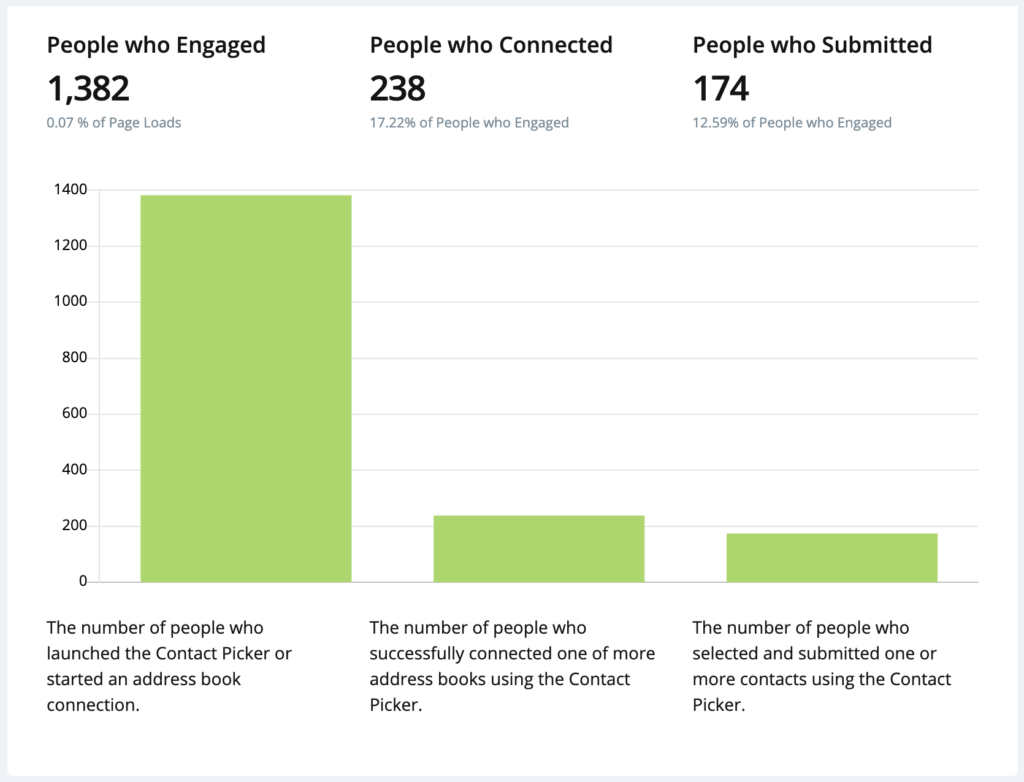This screenshot has width=1024, height=782.
Task: Click the "People who Connected" heading
Action: pos(491,45)
